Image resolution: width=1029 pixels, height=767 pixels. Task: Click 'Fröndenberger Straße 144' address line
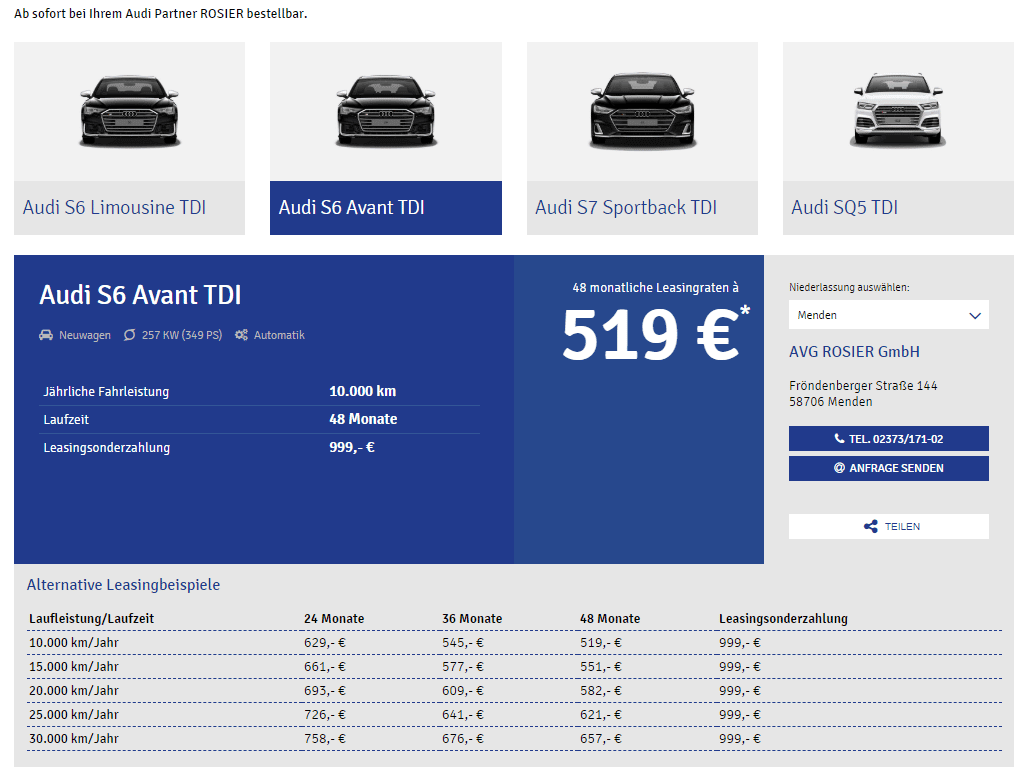pyautogui.click(x=863, y=386)
